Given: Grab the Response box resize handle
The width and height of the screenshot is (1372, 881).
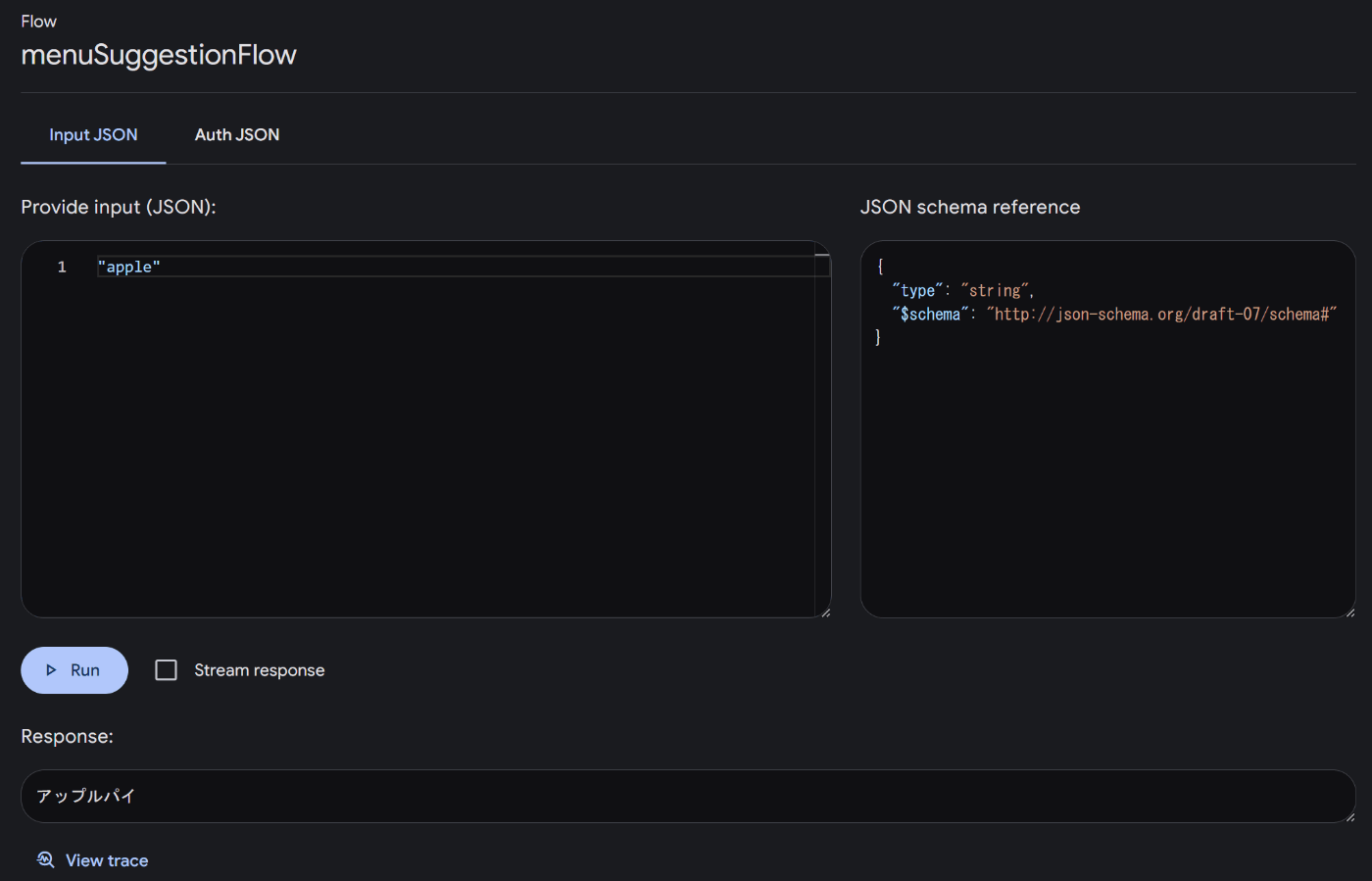Looking at the screenshot, I should coord(1349,817).
